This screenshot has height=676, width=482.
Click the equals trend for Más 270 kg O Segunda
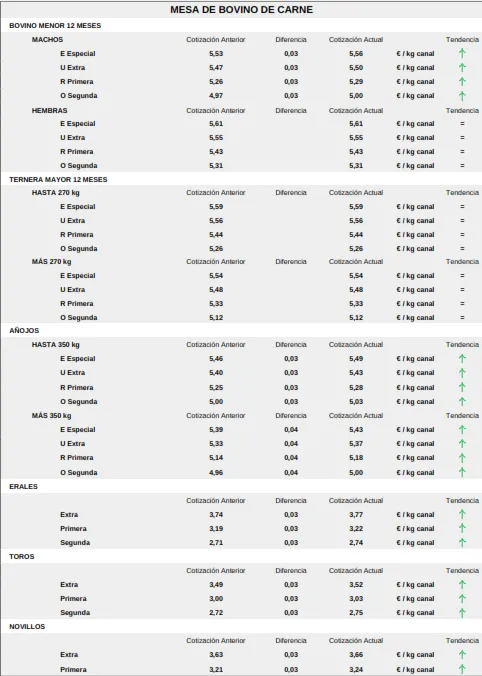[462, 318]
